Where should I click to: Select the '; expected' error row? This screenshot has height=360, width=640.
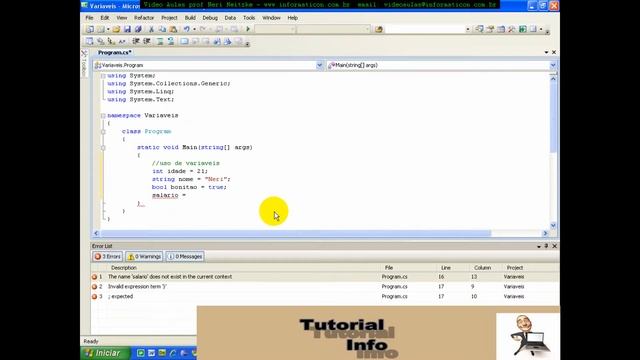tap(325, 296)
